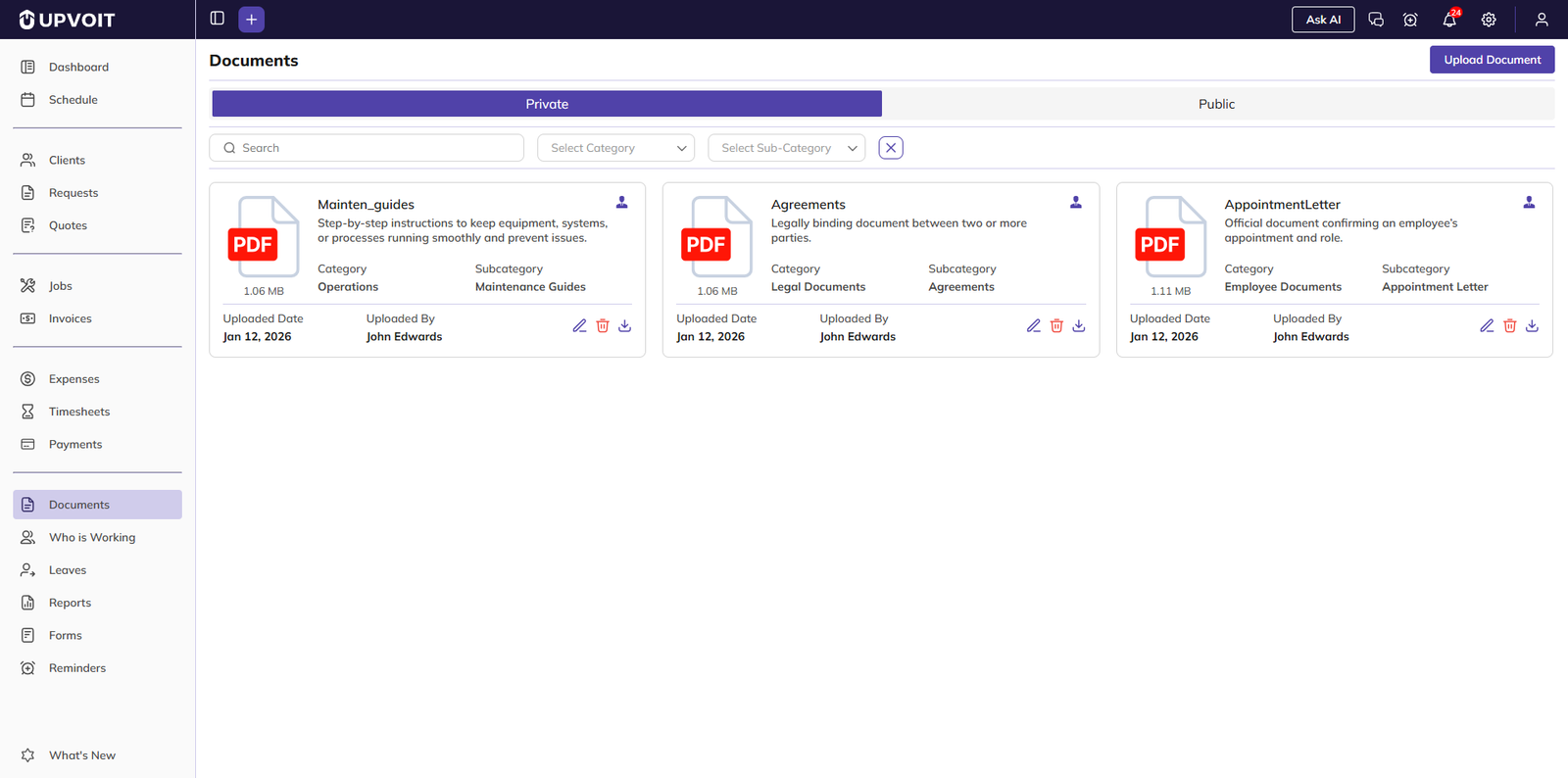
Task: Open the user profile icon
Action: pos(1542,20)
